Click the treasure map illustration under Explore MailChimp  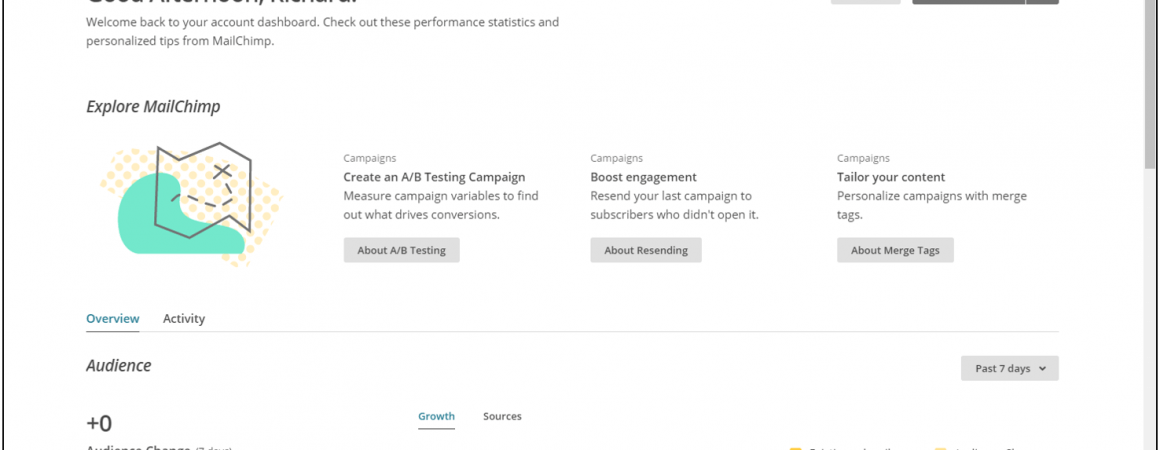[x=192, y=204]
